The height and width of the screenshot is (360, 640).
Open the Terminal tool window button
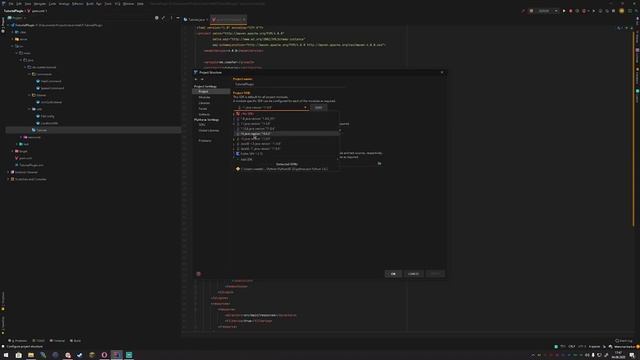pyautogui.click(x=57, y=340)
